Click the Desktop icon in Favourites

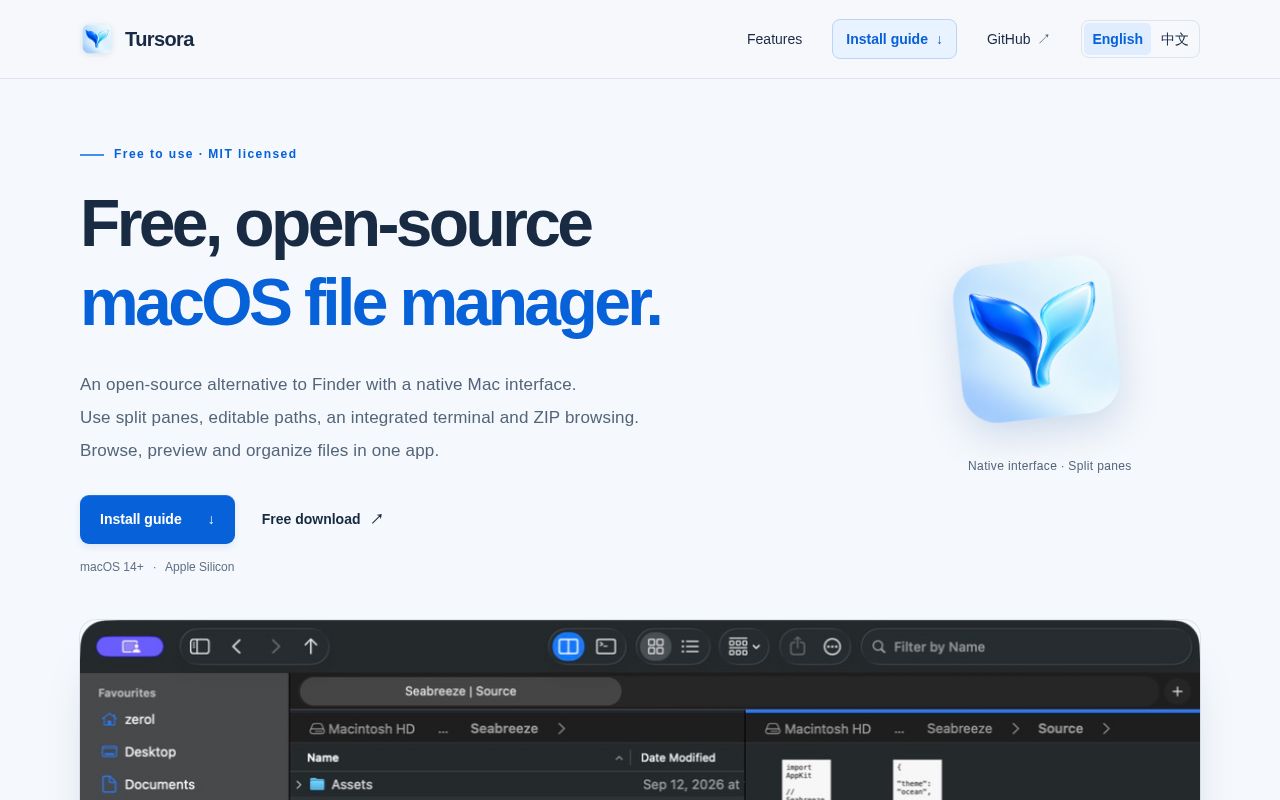pos(109,752)
